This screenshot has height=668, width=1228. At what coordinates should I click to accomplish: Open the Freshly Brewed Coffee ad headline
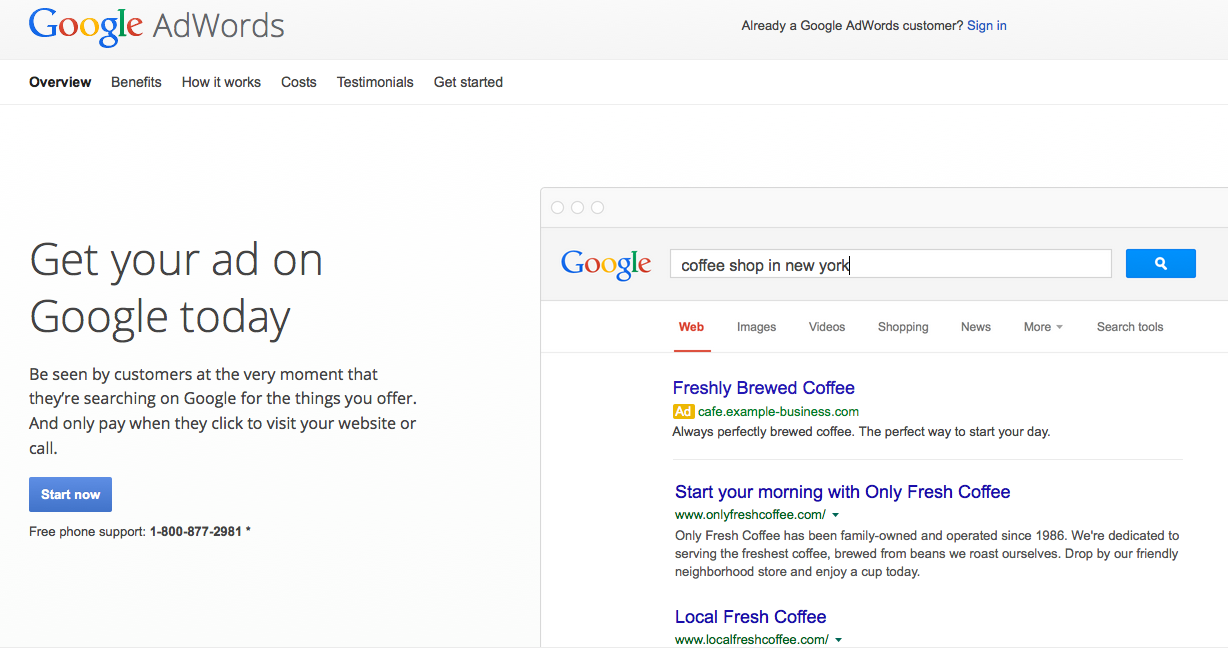pyautogui.click(x=763, y=388)
